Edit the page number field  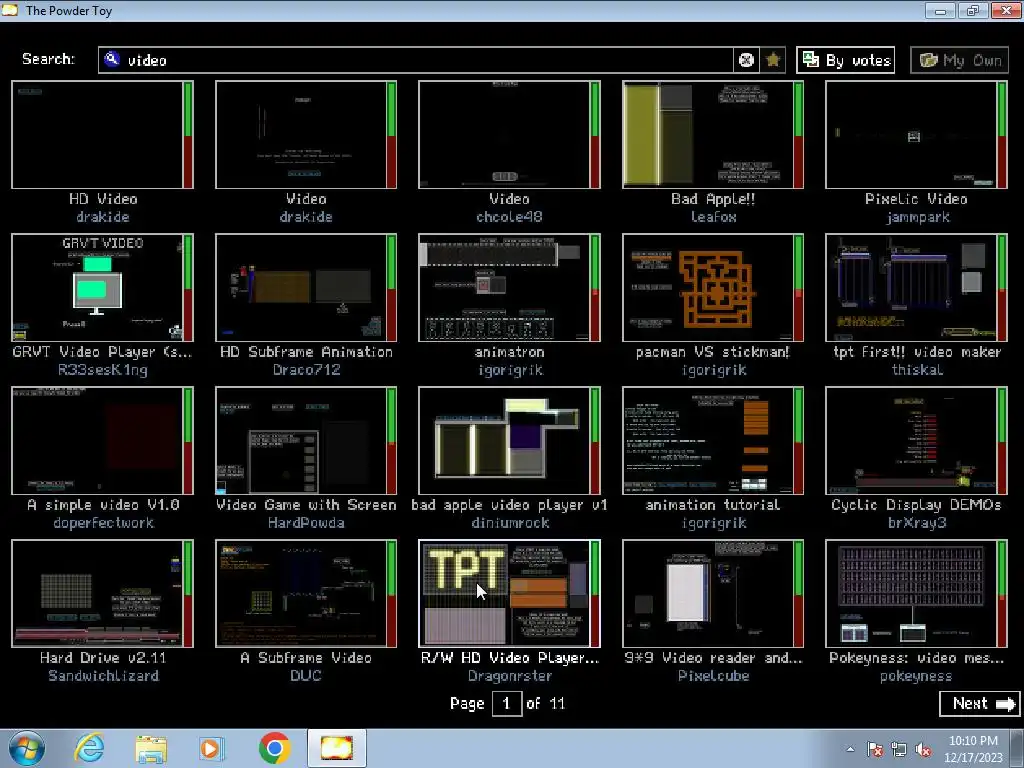506,703
